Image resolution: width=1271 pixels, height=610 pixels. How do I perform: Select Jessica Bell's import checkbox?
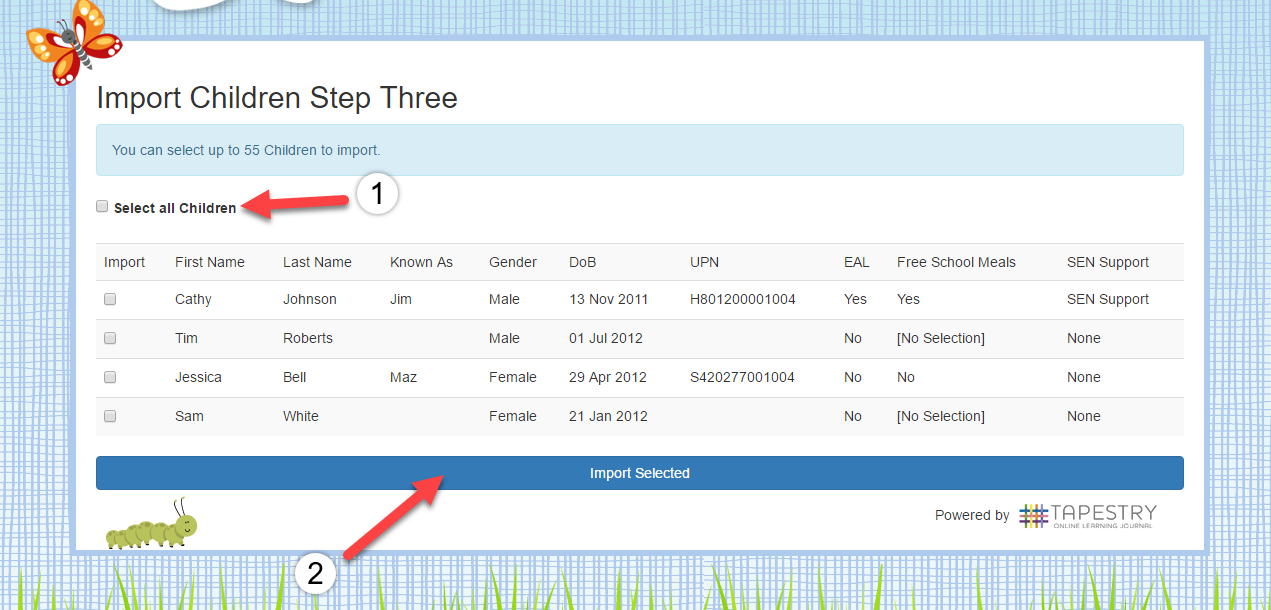pos(110,377)
